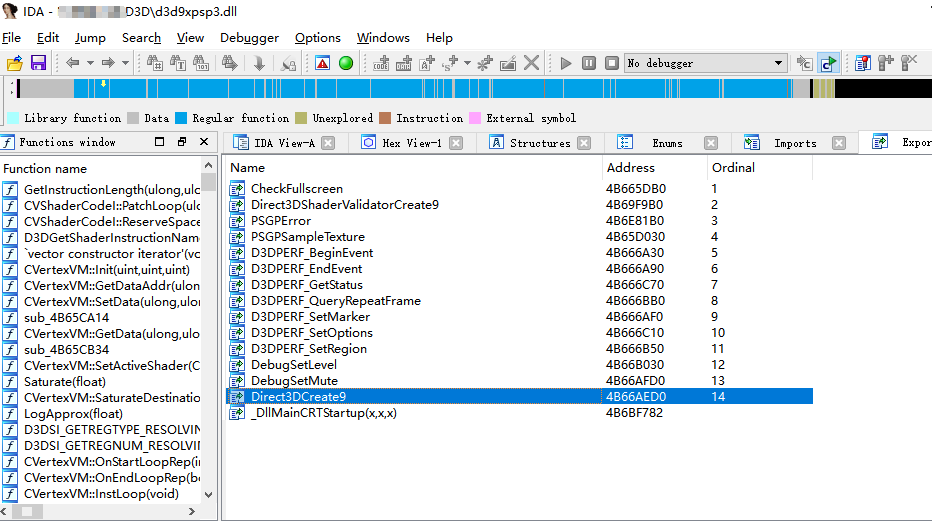Select the Direct3DCreate9 export row
This screenshot has height=521, width=932.
[x=520, y=397]
